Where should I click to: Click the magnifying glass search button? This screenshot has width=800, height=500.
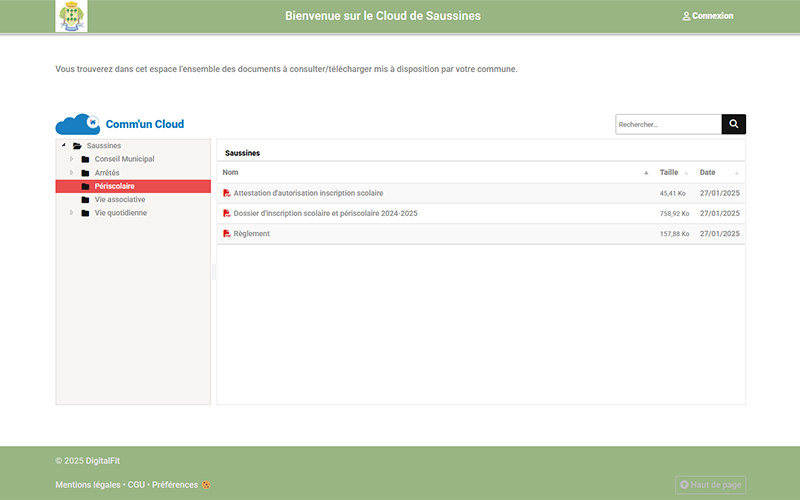click(x=734, y=124)
